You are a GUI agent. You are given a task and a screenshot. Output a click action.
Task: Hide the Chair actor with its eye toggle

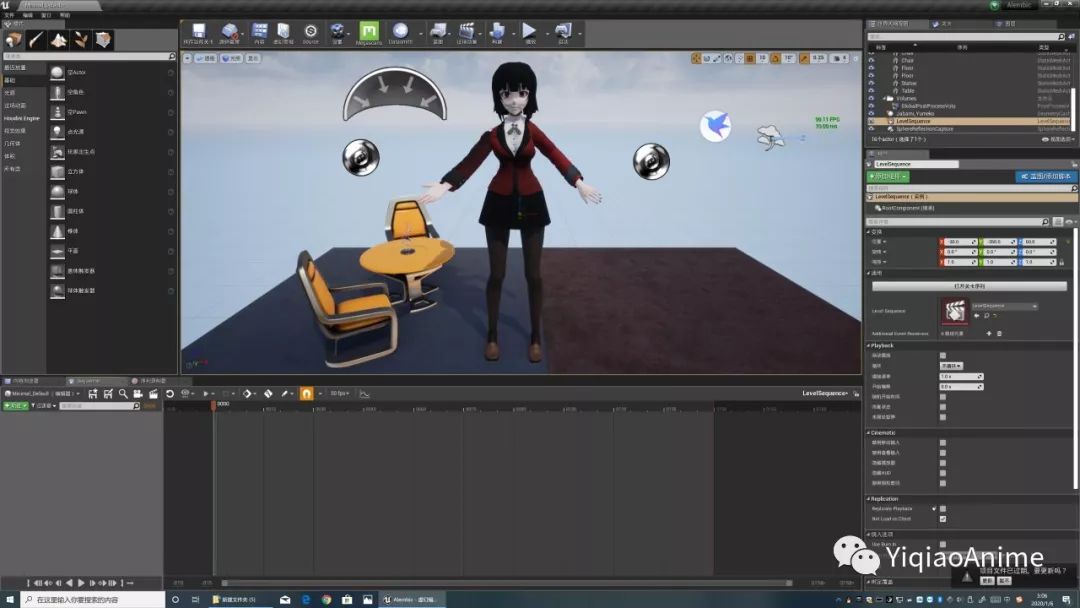[872, 60]
